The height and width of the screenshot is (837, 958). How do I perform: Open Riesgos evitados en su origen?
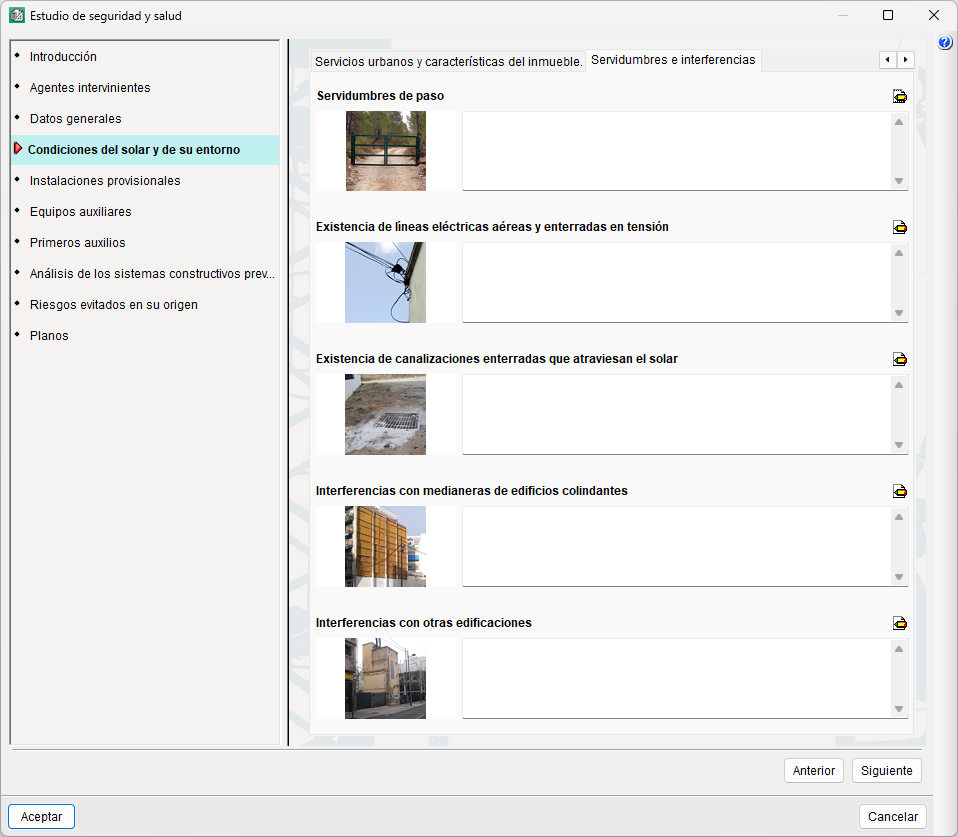click(x=114, y=305)
